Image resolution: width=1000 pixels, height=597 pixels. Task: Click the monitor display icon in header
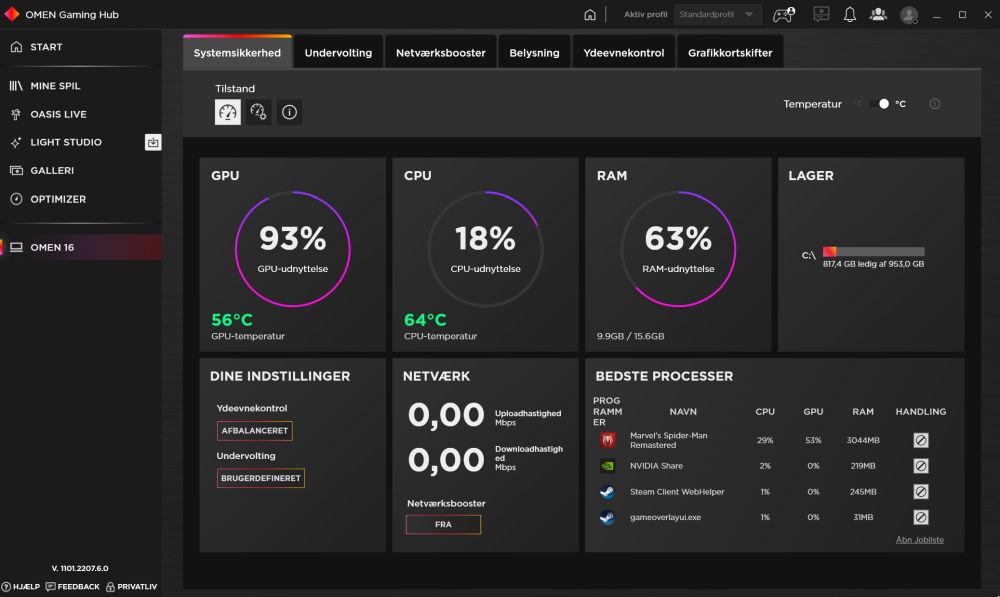(x=821, y=14)
